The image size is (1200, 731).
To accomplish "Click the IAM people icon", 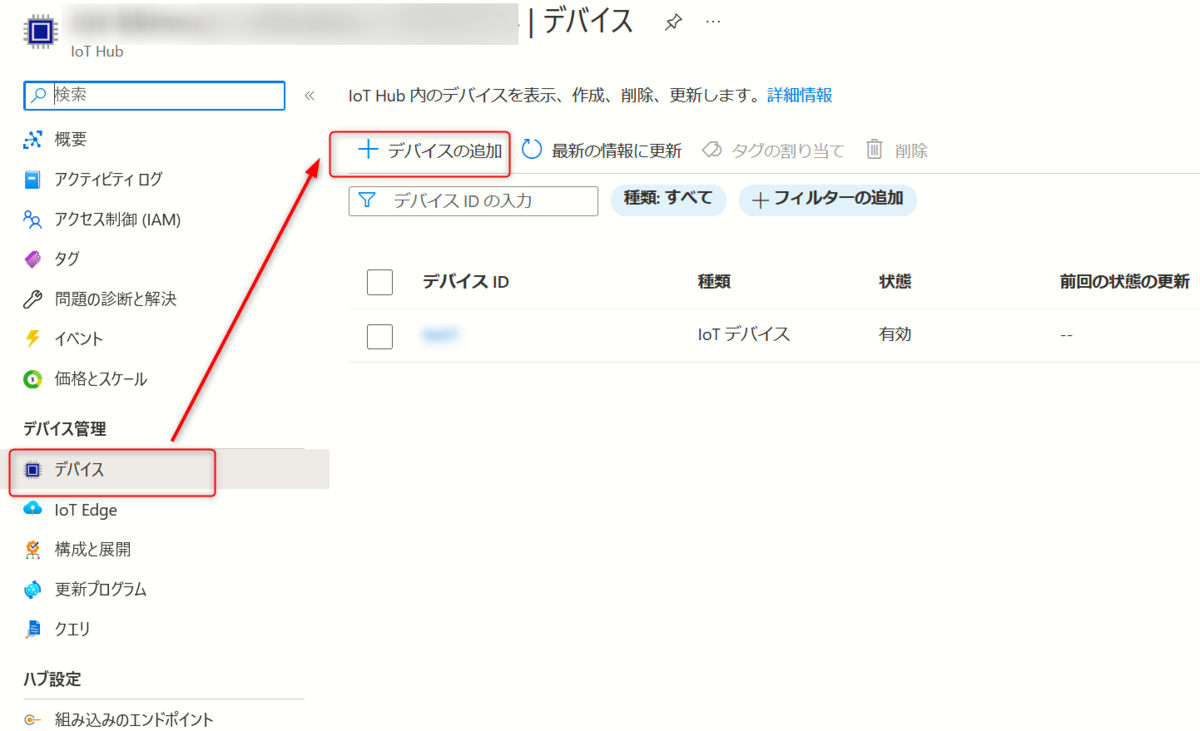I will (34, 219).
